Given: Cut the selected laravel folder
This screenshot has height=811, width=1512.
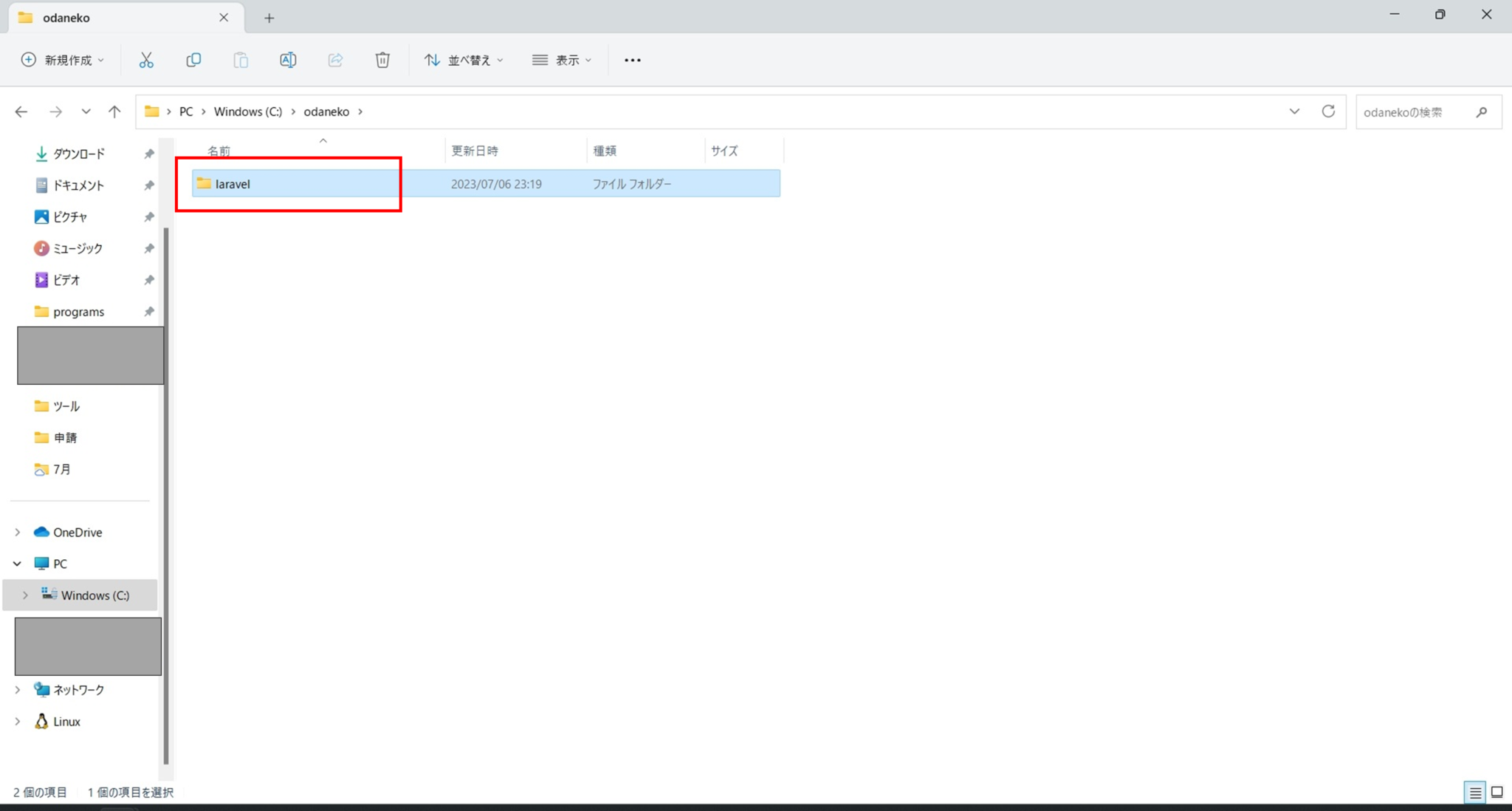Looking at the screenshot, I should pos(145,60).
